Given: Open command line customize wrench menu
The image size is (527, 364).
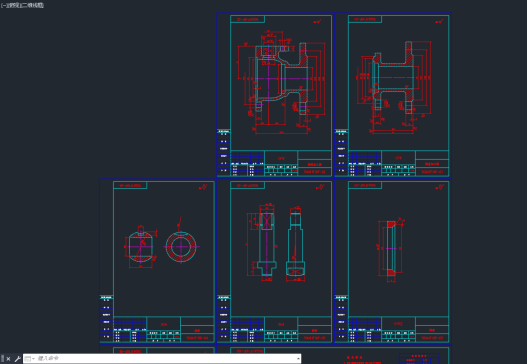Looking at the screenshot, I should coord(17,359).
